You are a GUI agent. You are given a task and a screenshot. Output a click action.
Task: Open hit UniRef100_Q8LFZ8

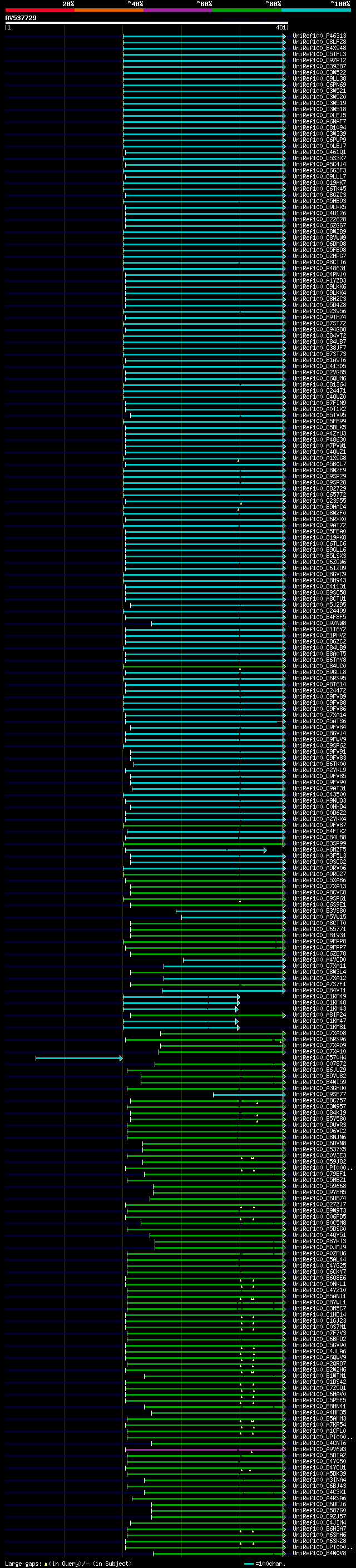point(319,42)
